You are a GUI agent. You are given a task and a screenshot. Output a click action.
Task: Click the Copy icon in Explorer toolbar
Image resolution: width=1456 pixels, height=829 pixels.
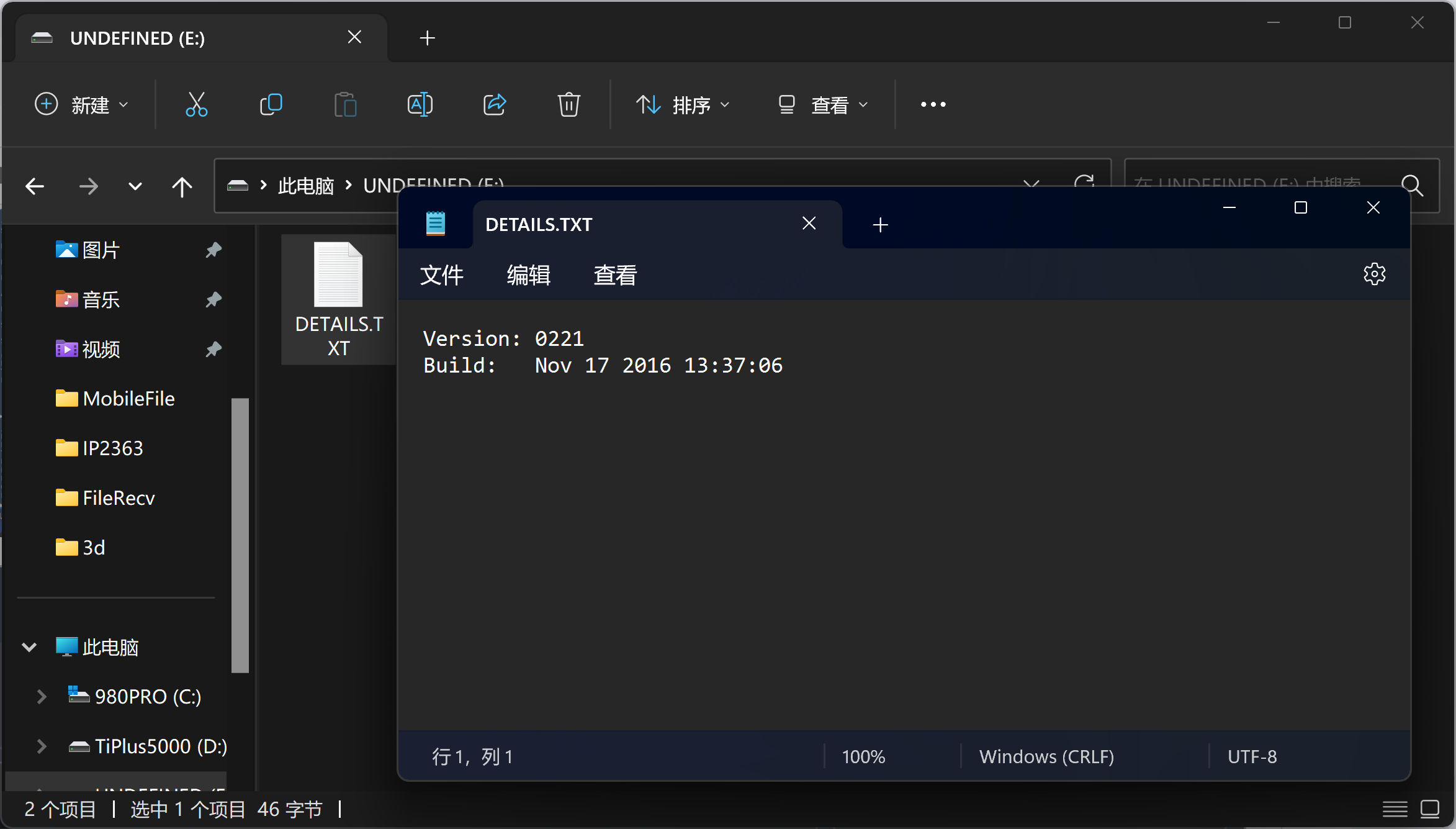click(271, 104)
